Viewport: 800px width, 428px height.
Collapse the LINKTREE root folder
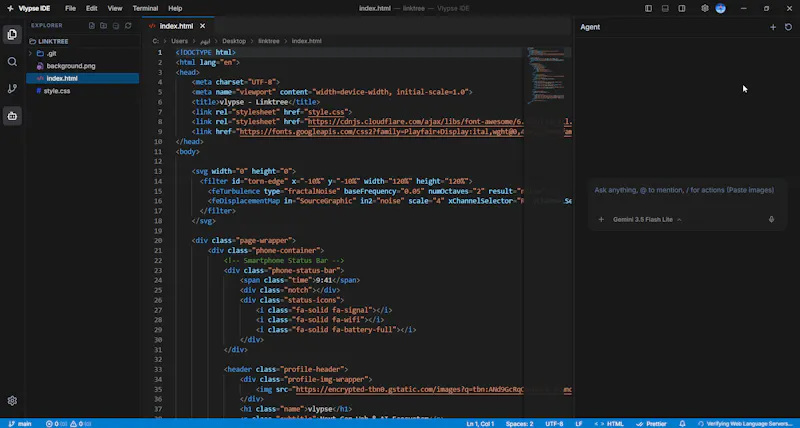[x=83, y=41]
